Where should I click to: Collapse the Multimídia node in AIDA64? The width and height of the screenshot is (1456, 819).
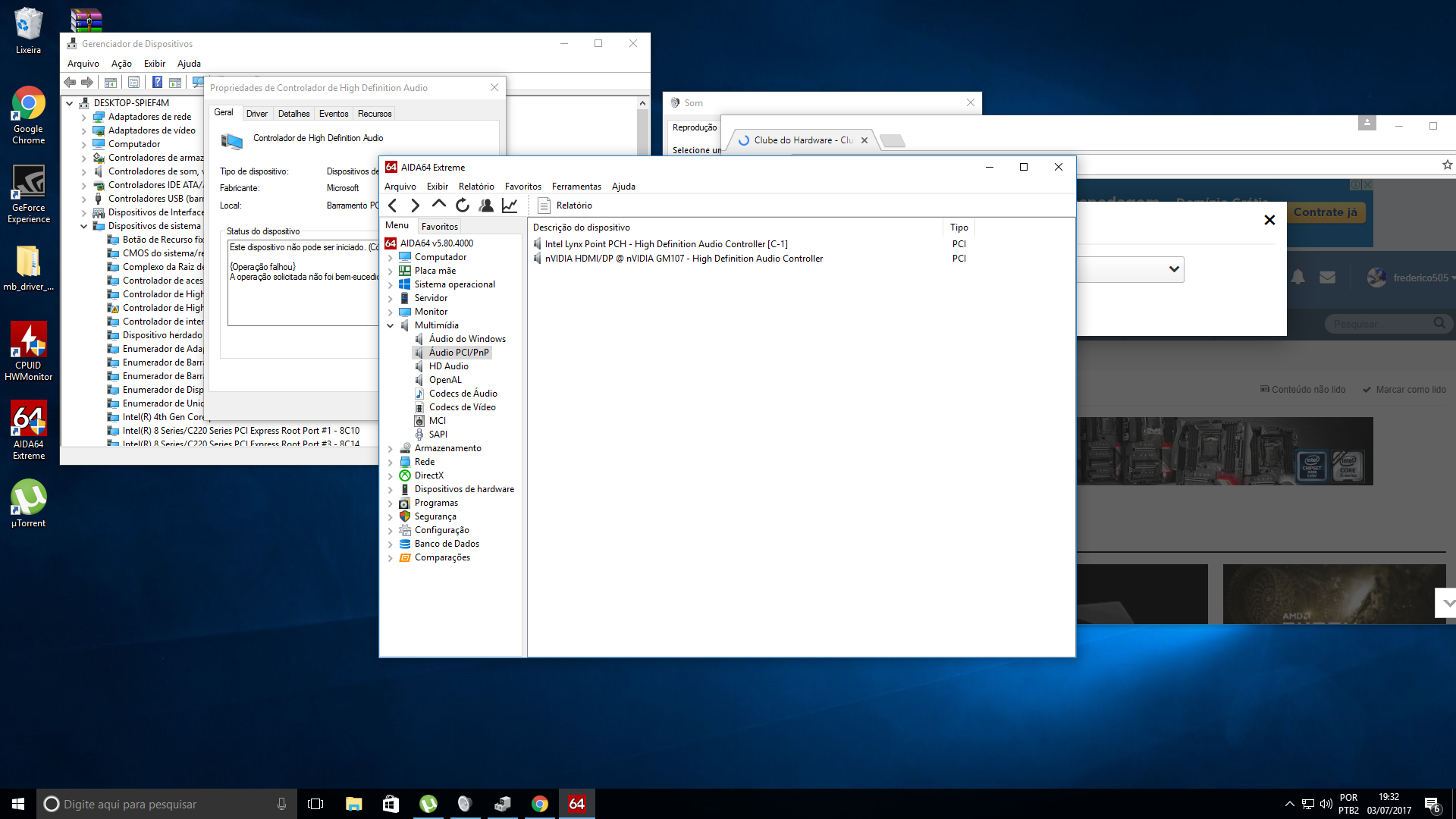tap(391, 326)
